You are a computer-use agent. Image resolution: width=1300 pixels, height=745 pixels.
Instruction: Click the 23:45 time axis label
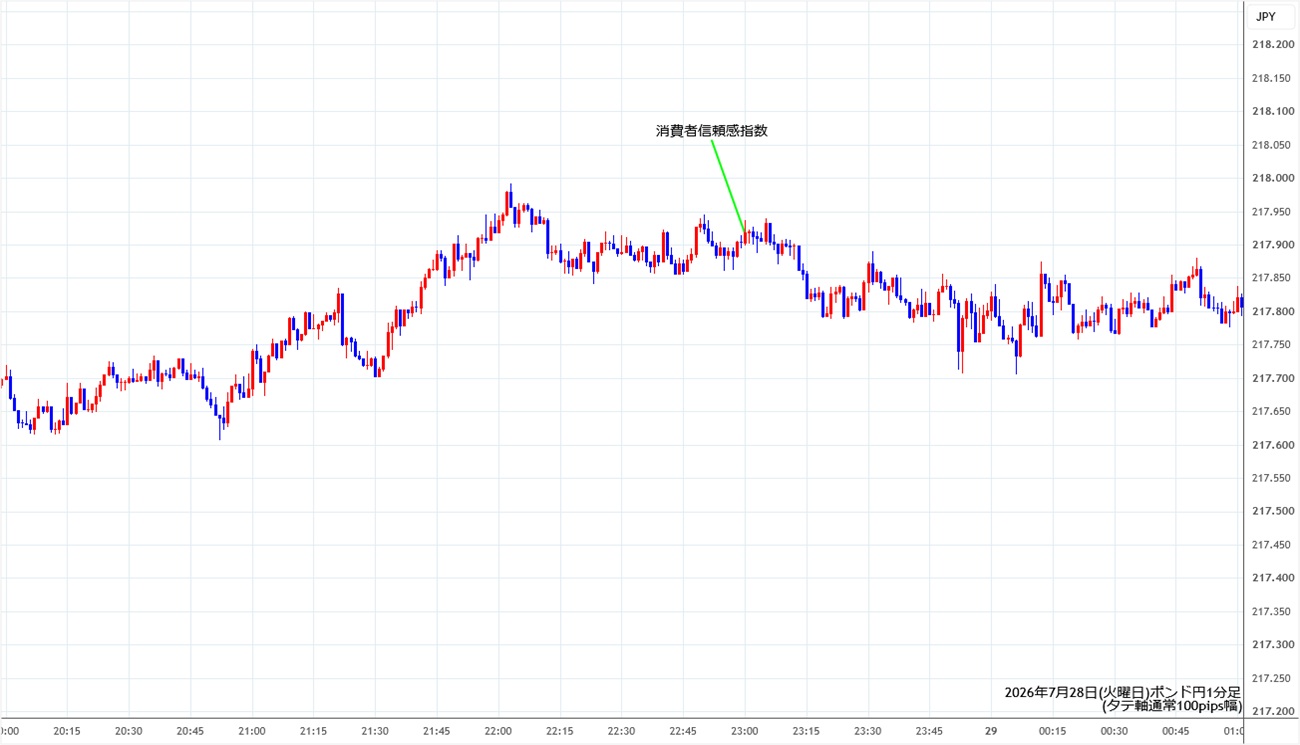[x=929, y=731]
